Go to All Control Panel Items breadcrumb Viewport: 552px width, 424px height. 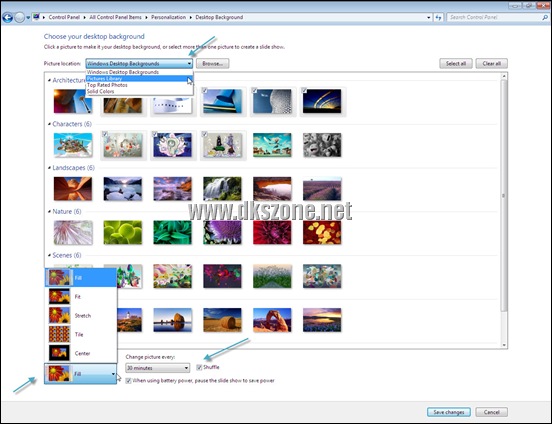click(x=115, y=17)
